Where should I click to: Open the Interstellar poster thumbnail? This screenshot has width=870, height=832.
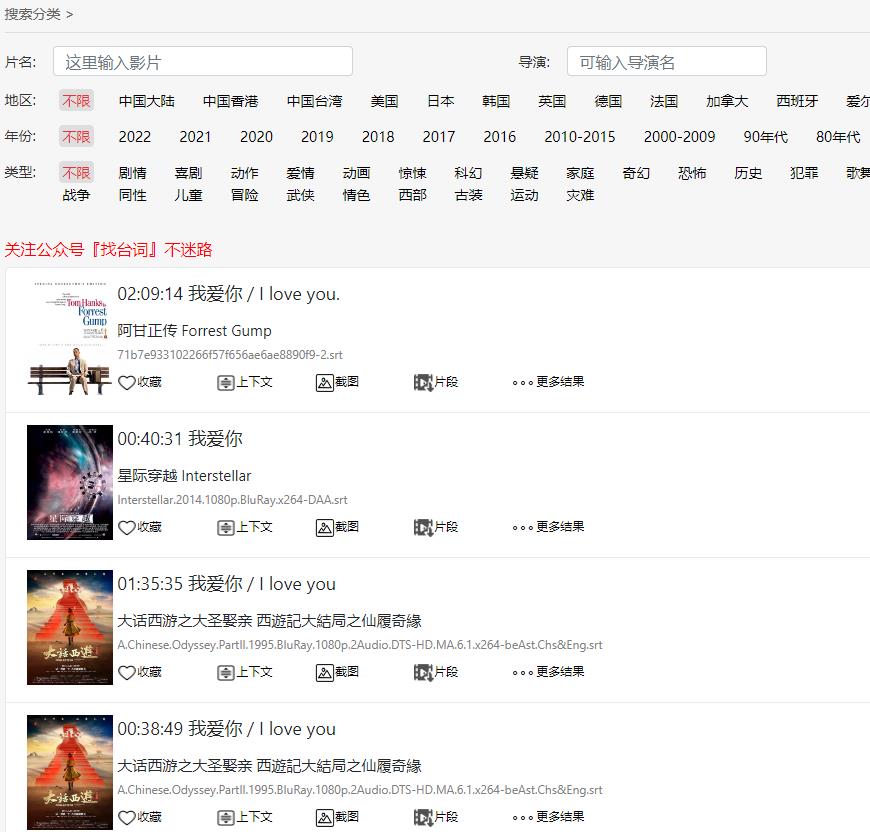(70, 483)
